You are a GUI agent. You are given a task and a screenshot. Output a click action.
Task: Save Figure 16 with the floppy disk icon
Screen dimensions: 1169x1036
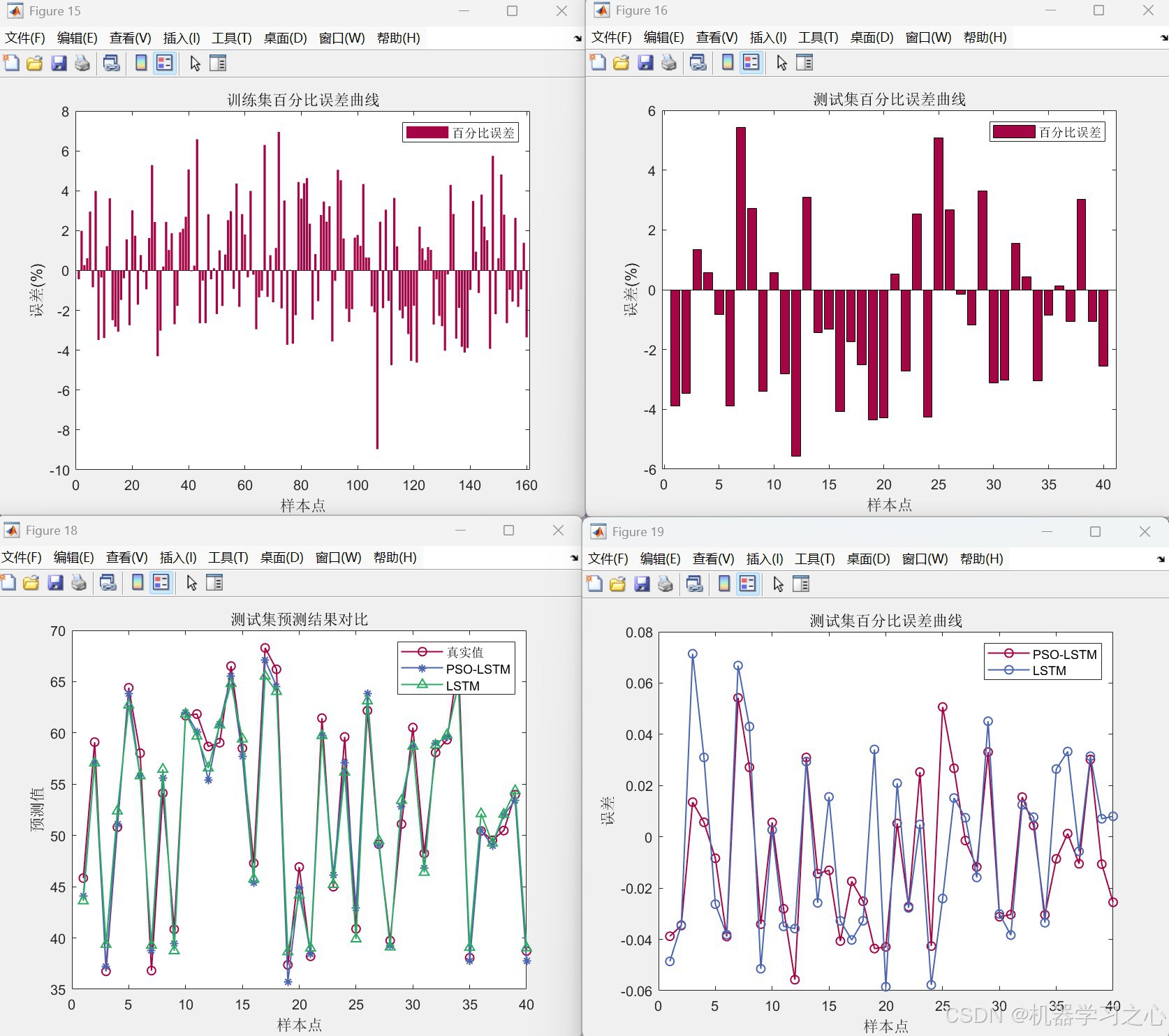click(645, 63)
